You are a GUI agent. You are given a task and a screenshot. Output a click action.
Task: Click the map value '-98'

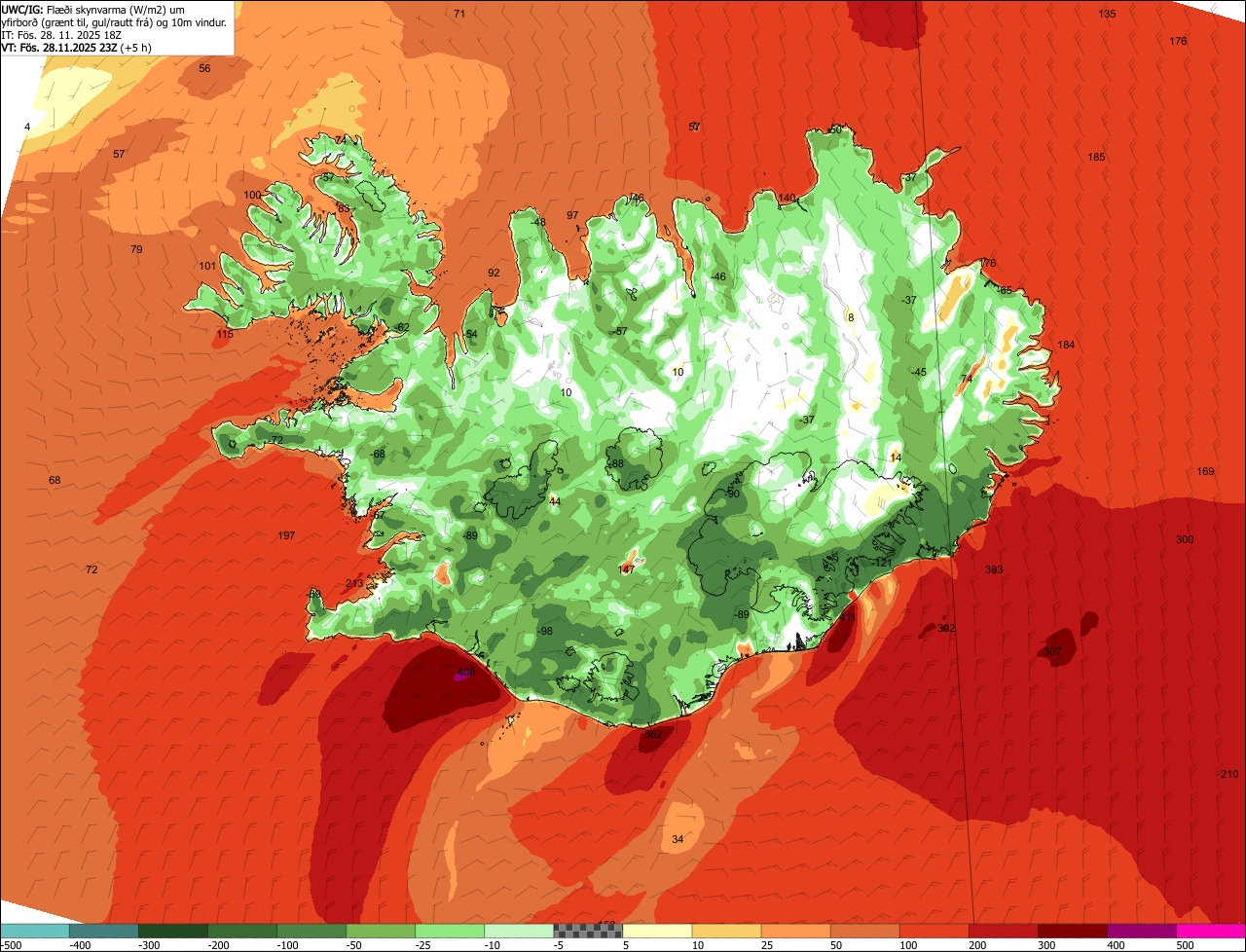click(x=545, y=631)
